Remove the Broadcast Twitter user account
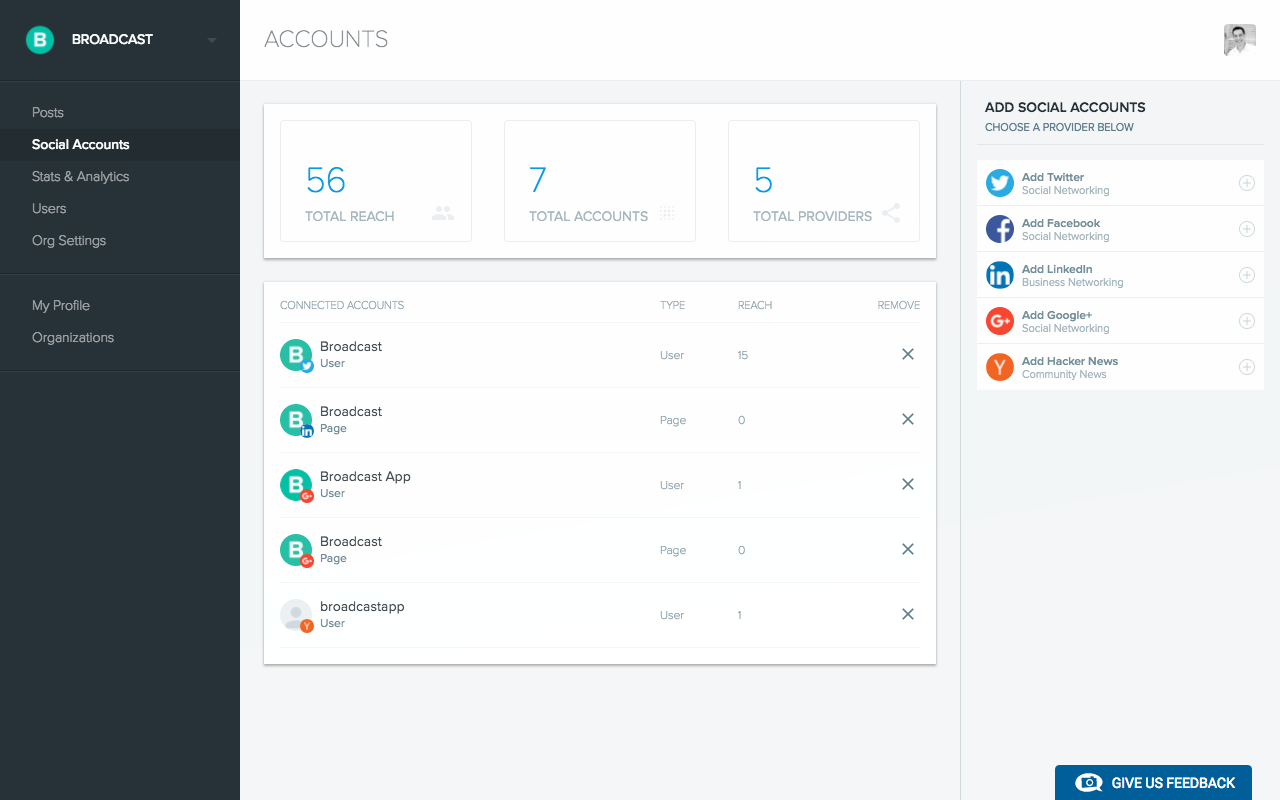 point(907,354)
